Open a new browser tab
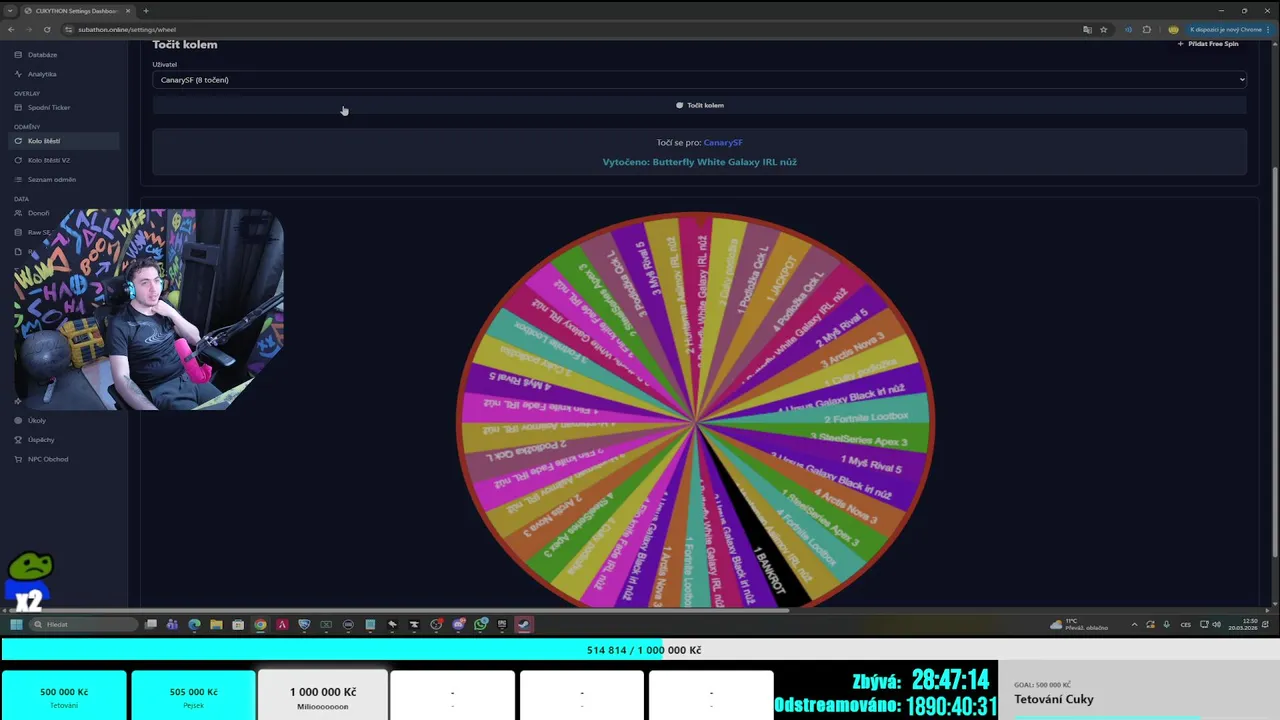This screenshot has width=1280, height=720. tap(146, 11)
